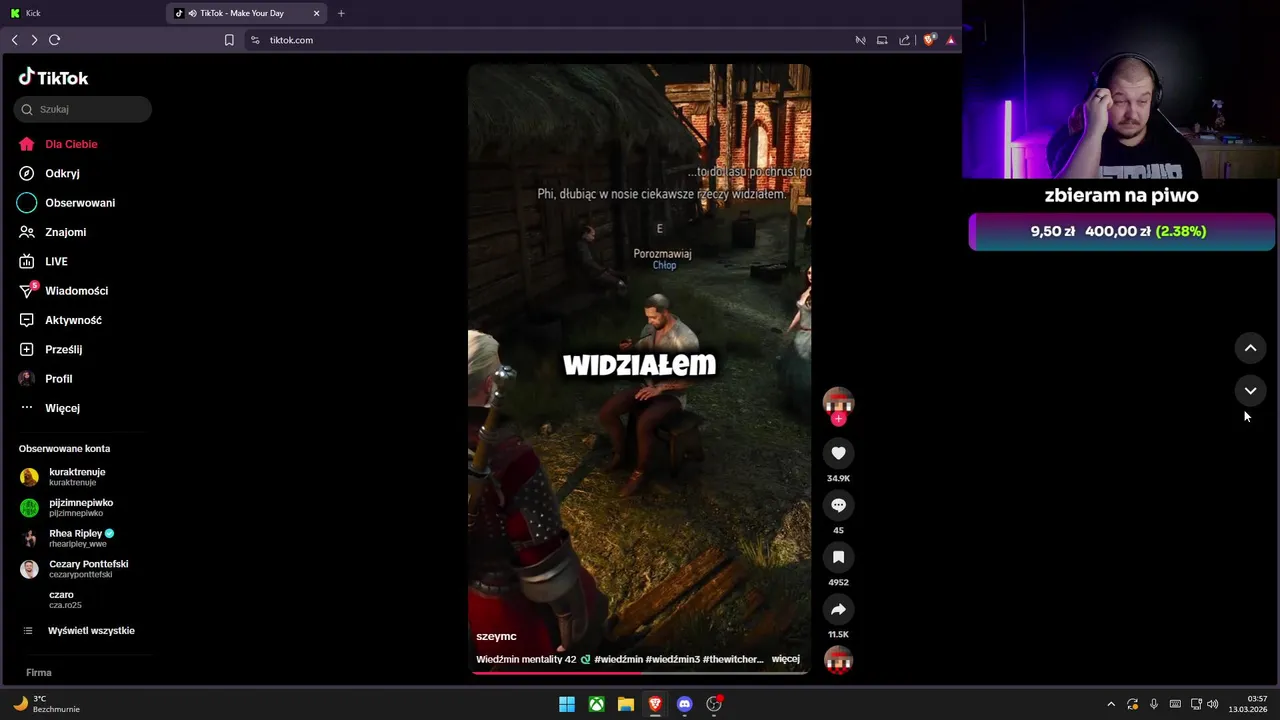Open Discord from the taskbar
1280x720 pixels.
[684, 704]
